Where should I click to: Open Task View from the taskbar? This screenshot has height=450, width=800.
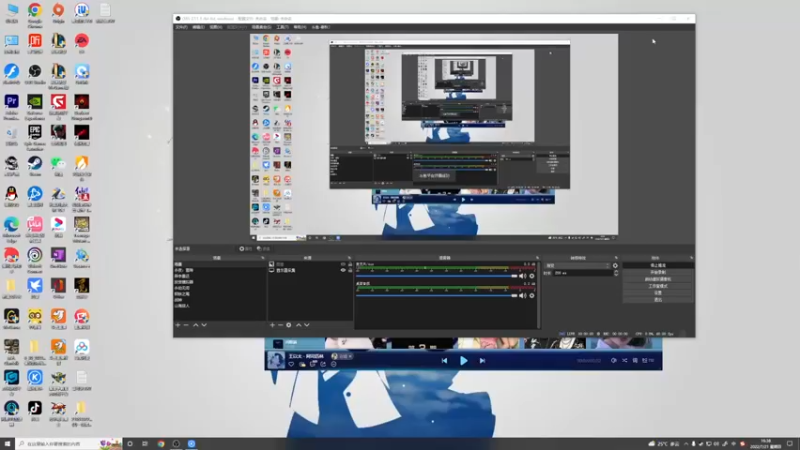pos(145,444)
